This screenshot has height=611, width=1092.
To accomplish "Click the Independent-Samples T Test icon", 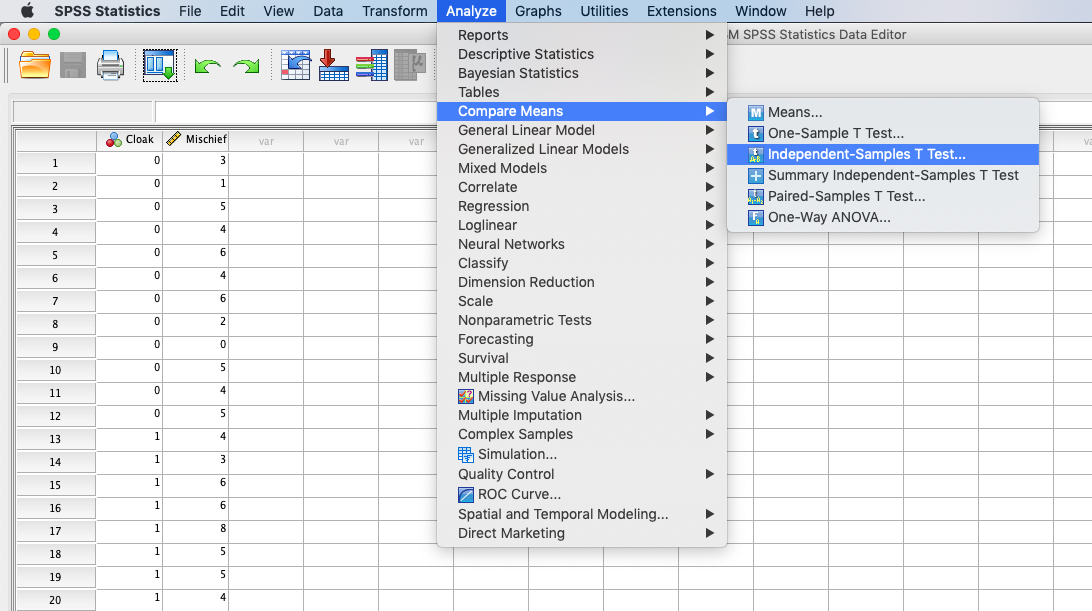I will [x=756, y=155].
